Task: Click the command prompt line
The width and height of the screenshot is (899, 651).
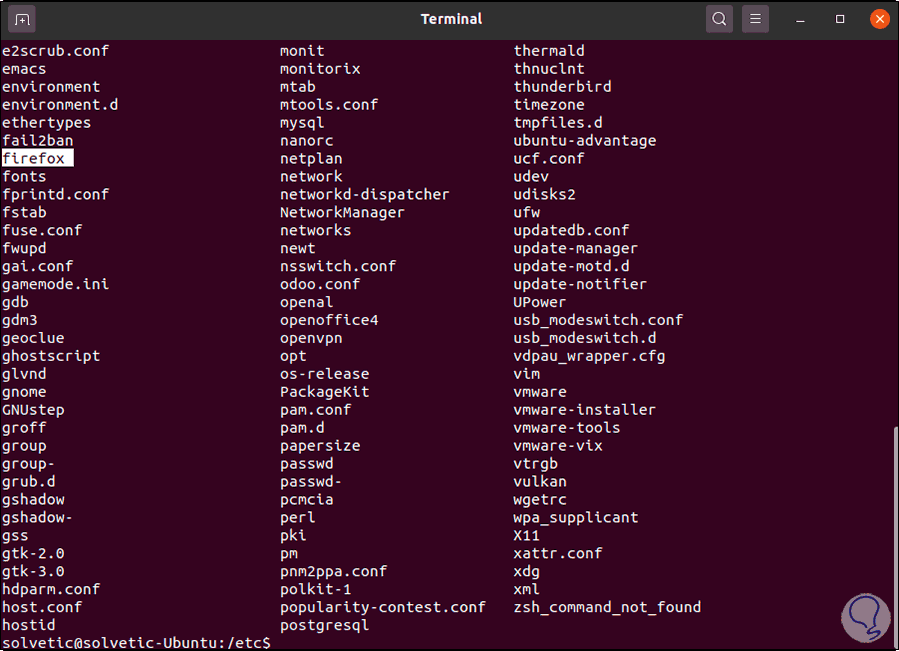Action: [136, 643]
